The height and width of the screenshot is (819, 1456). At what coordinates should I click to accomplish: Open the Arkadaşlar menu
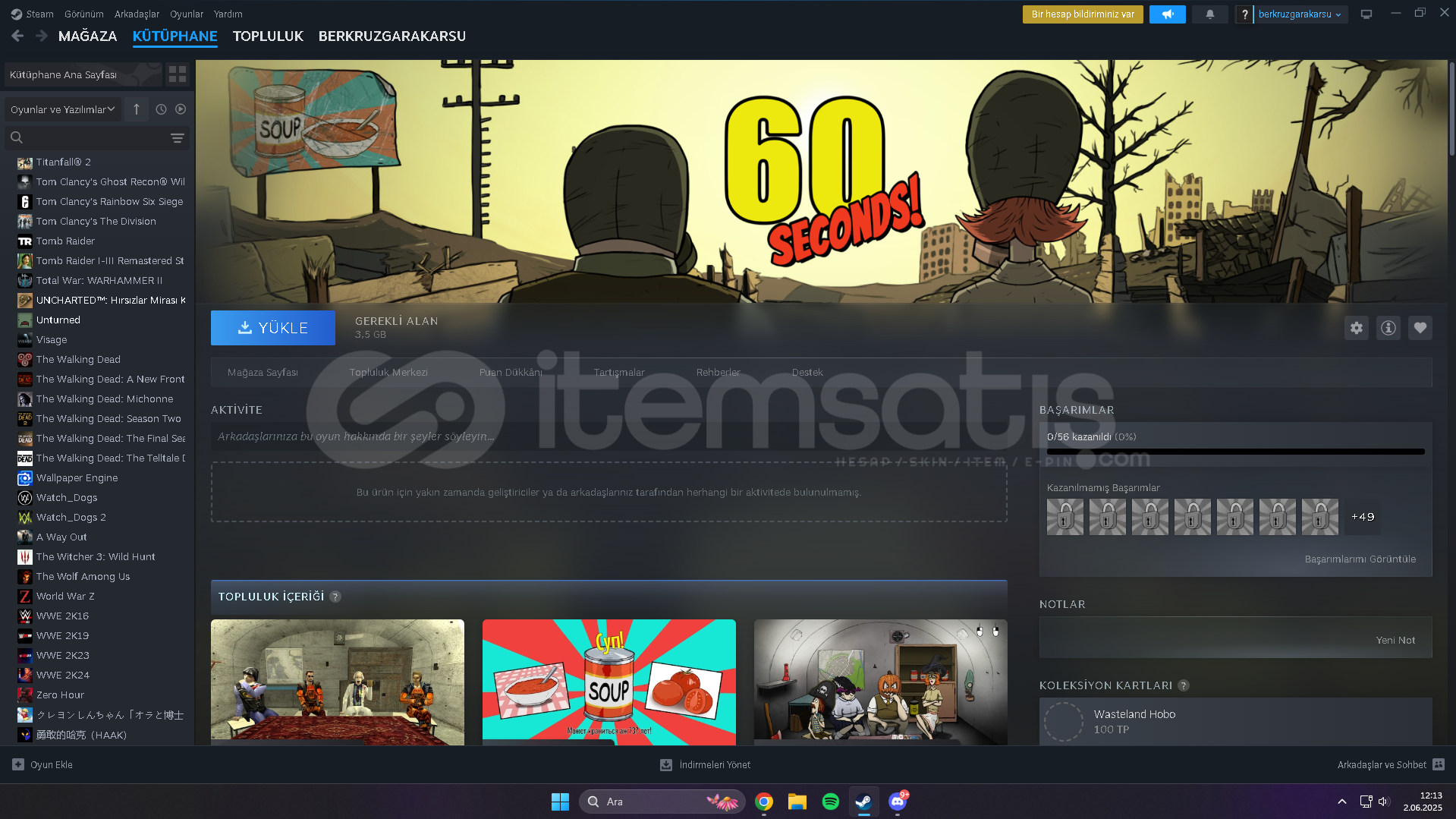[137, 14]
